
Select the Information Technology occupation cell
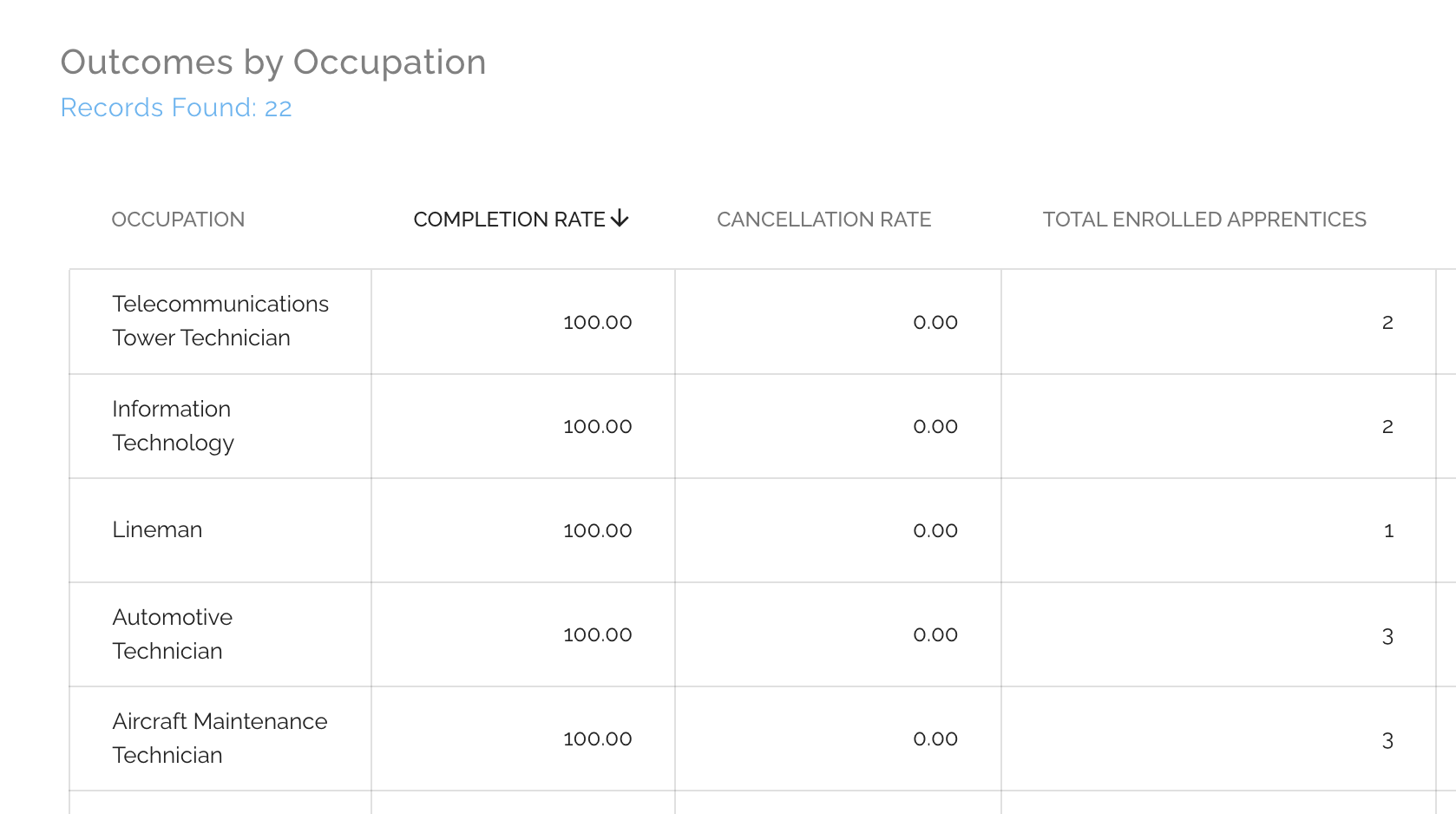(173, 426)
